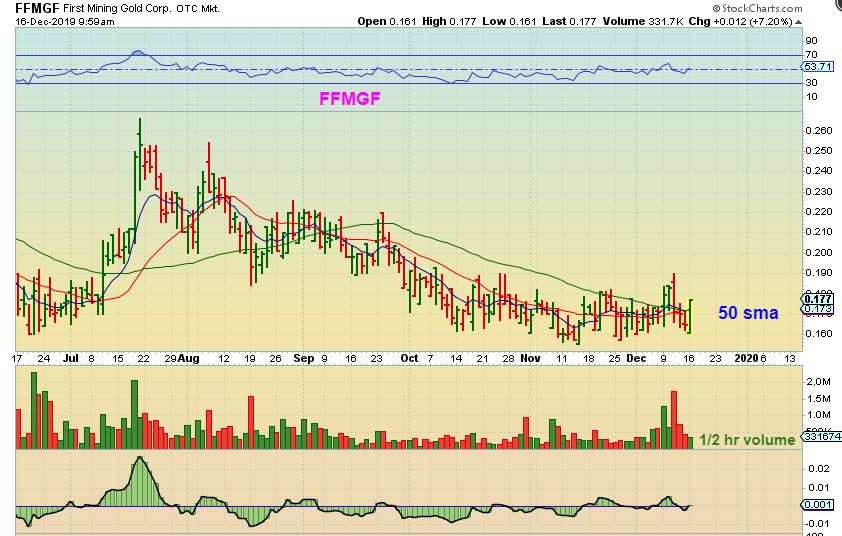Click the 0.230 price axis label

[819, 192]
